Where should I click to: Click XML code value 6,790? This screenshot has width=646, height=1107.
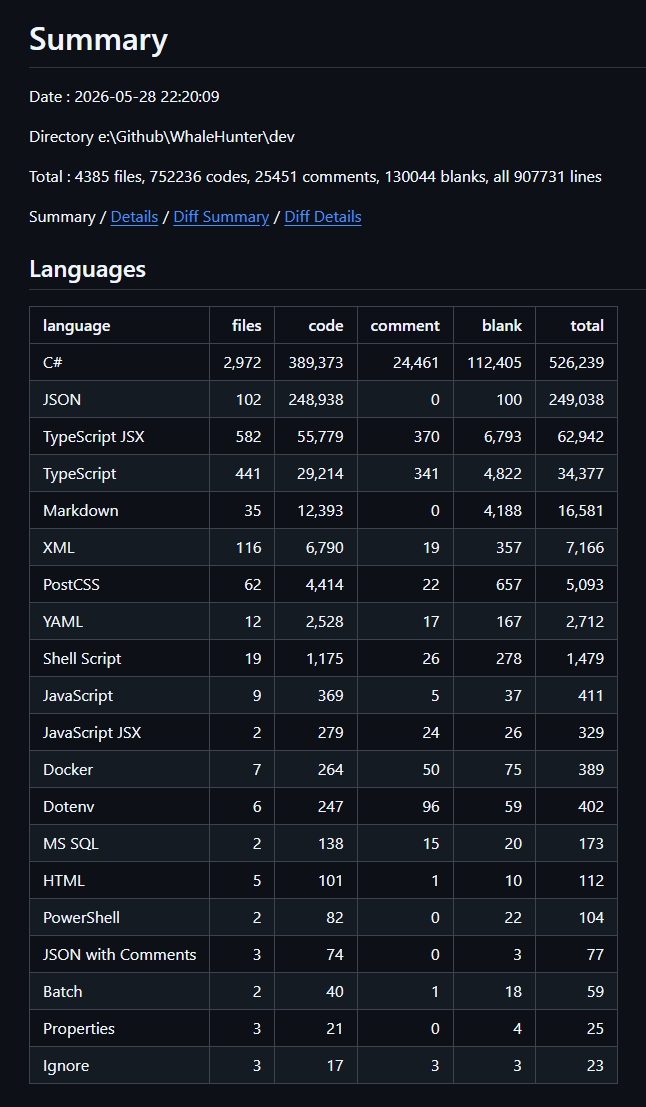pos(324,548)
